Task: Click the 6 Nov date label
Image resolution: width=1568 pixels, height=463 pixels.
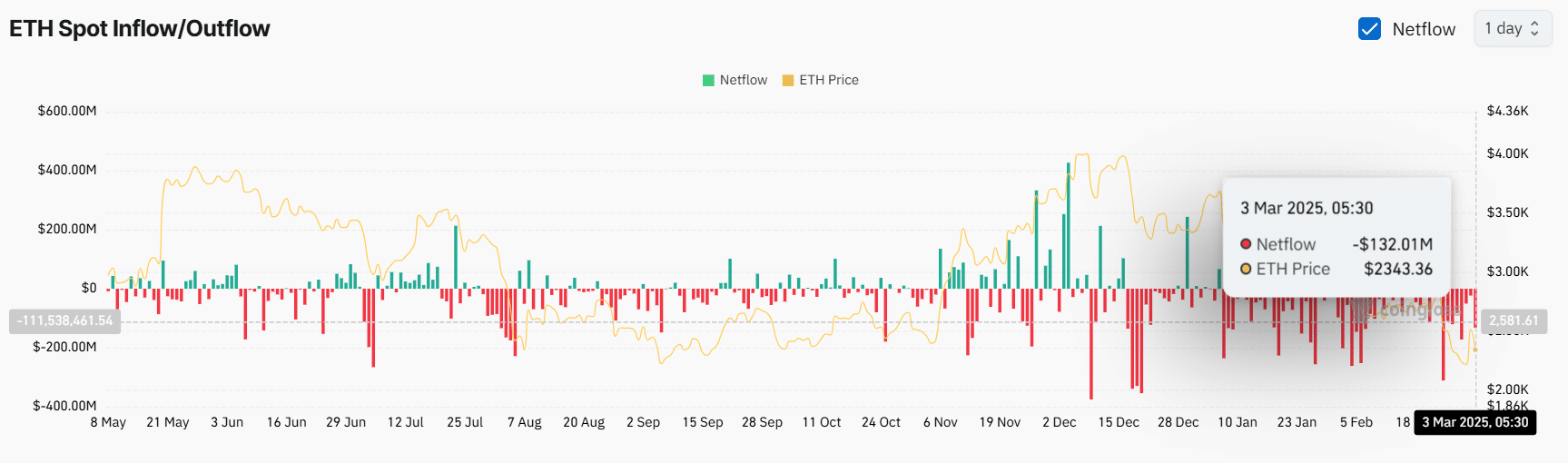Action: 941,422
